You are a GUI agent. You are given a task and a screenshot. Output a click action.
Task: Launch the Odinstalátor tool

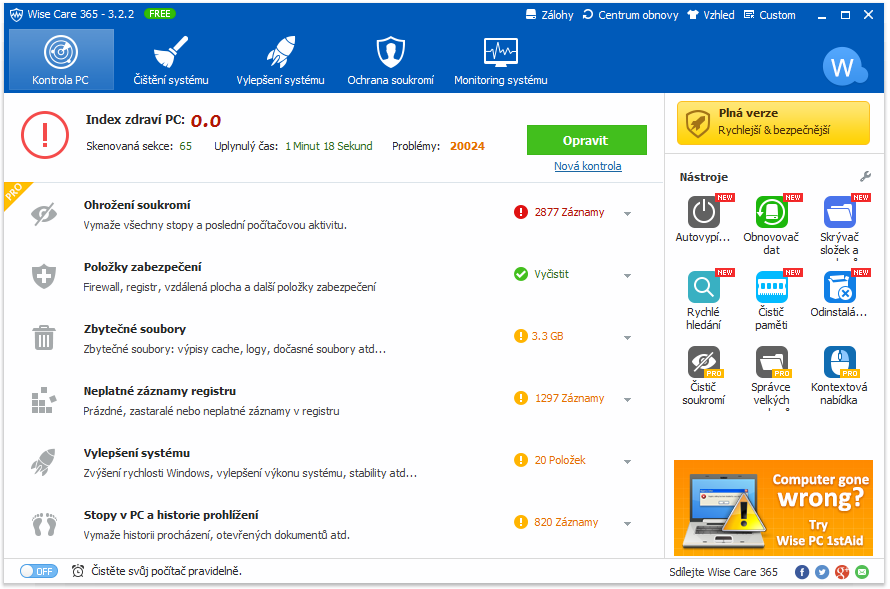pyautogui.click(x=839, y=287)
